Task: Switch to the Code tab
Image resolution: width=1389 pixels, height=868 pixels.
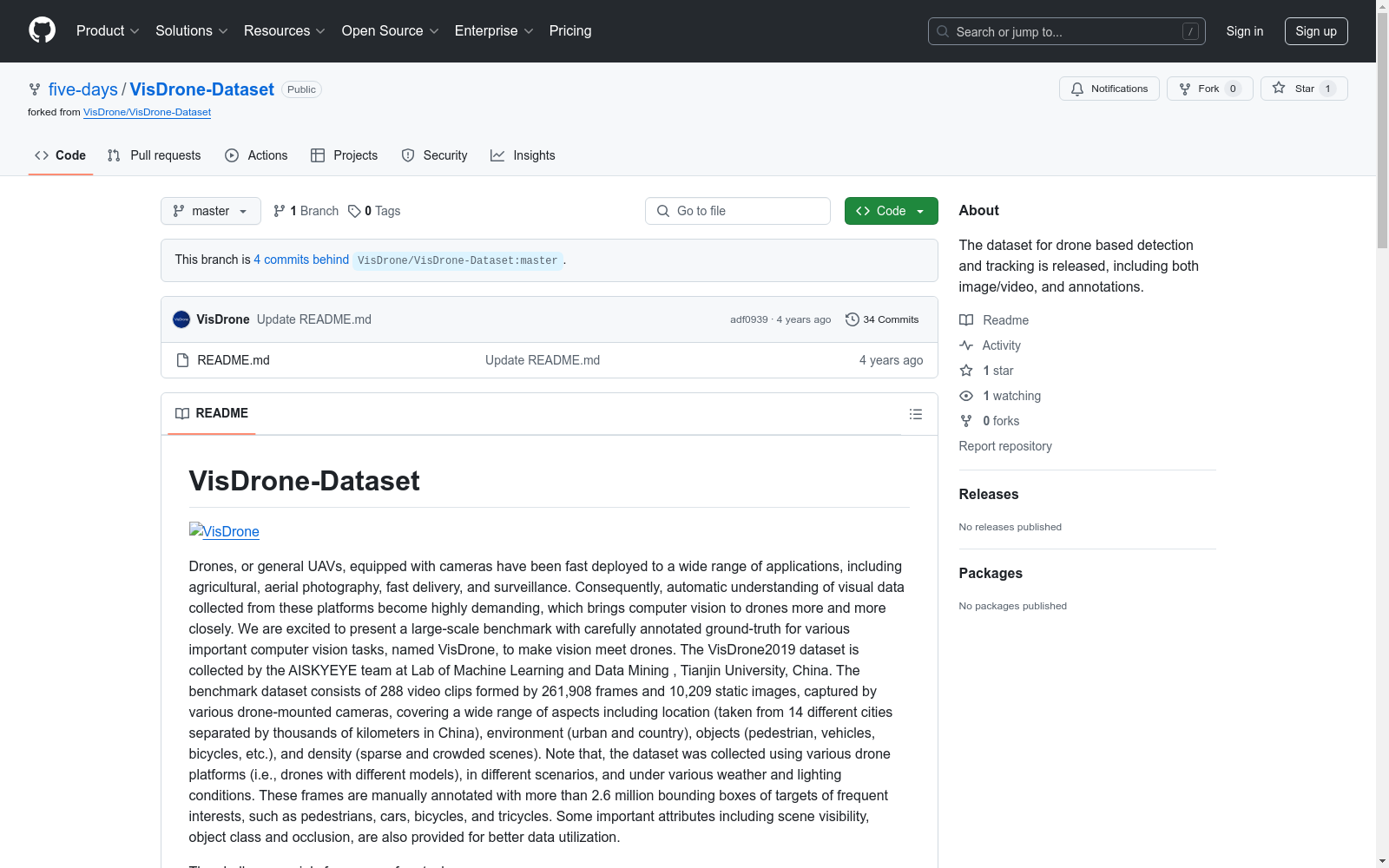Action: pyautogui.click(x=61, y=155)
